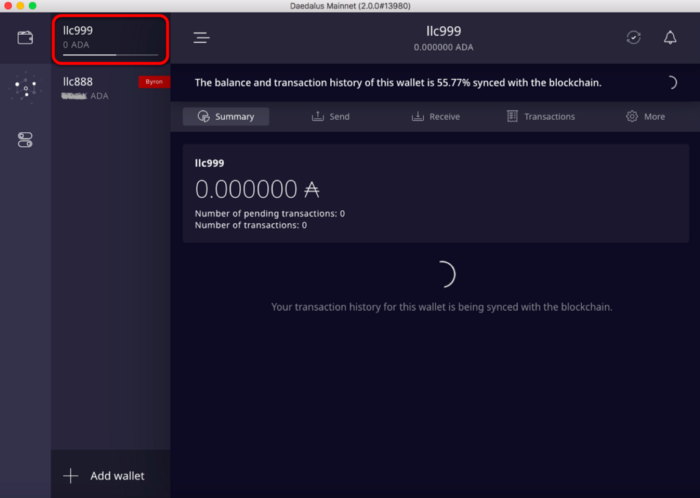This screenshot has width=700, height=498.
Task: Open the Receive tab
Action: coord(435,116)
